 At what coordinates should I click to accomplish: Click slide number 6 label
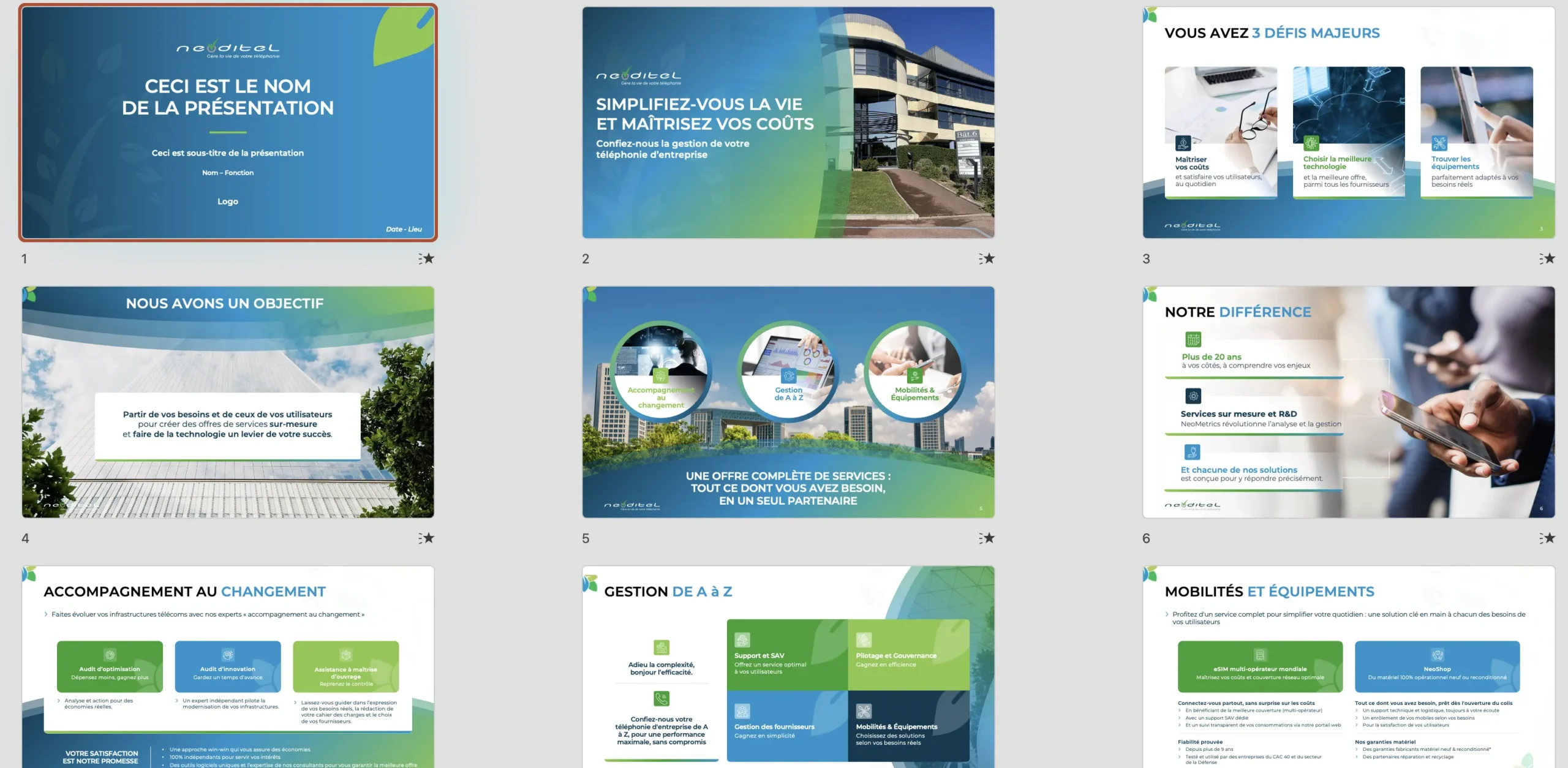(x=1146, y=538)
